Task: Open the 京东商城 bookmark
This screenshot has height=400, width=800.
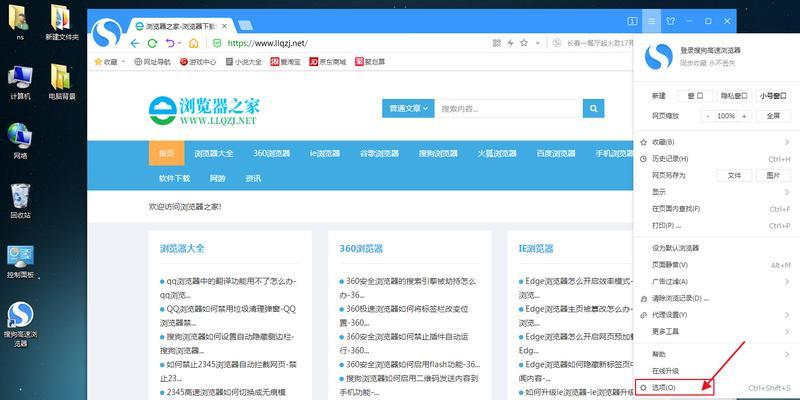Action: coord(328,62)
